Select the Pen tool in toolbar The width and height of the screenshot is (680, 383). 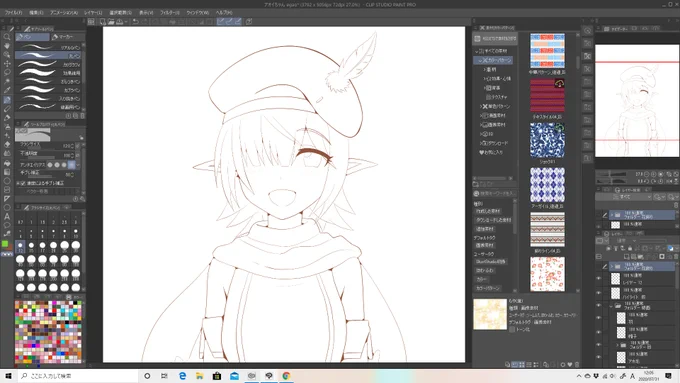point(7,99)
